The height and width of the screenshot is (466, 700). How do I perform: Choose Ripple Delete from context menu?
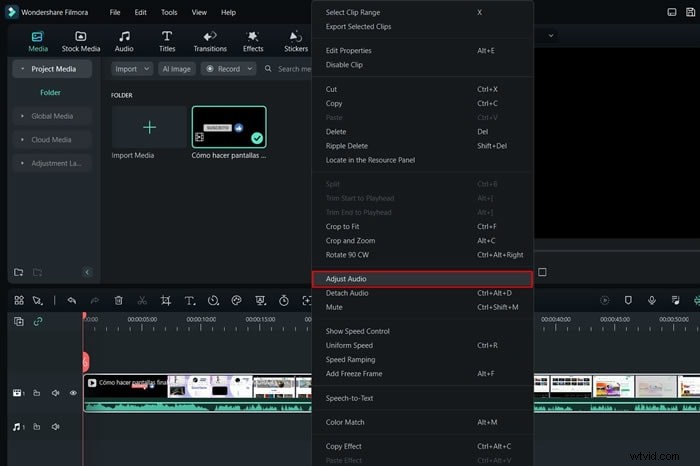pyautogui.click(x=422, y=146)
